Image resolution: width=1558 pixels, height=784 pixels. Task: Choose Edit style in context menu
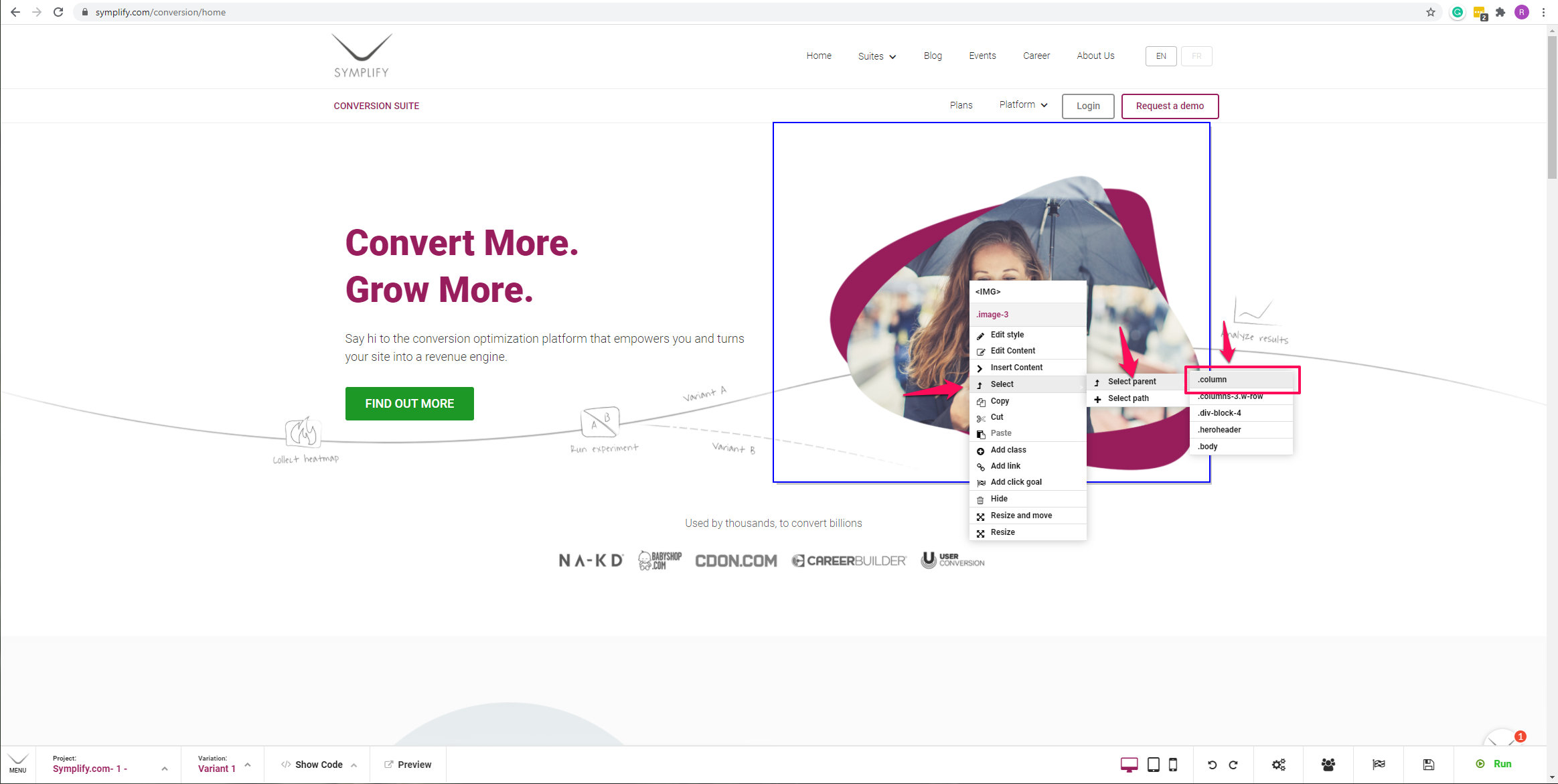coord(1028,335)
